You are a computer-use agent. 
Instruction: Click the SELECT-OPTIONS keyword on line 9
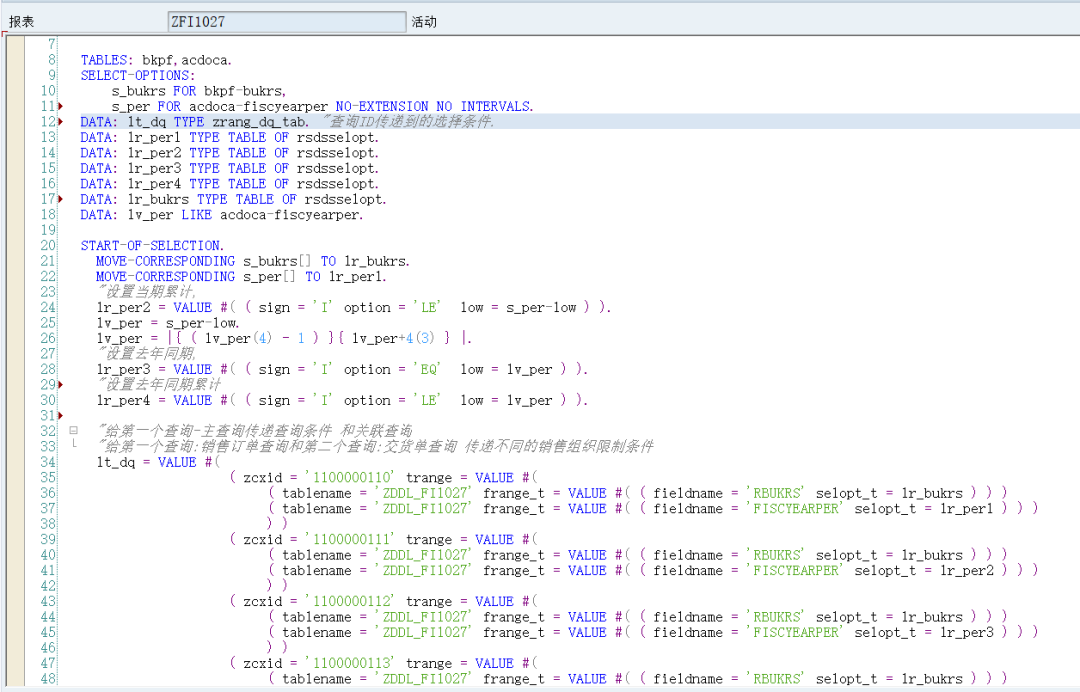[x=138, y=76]
